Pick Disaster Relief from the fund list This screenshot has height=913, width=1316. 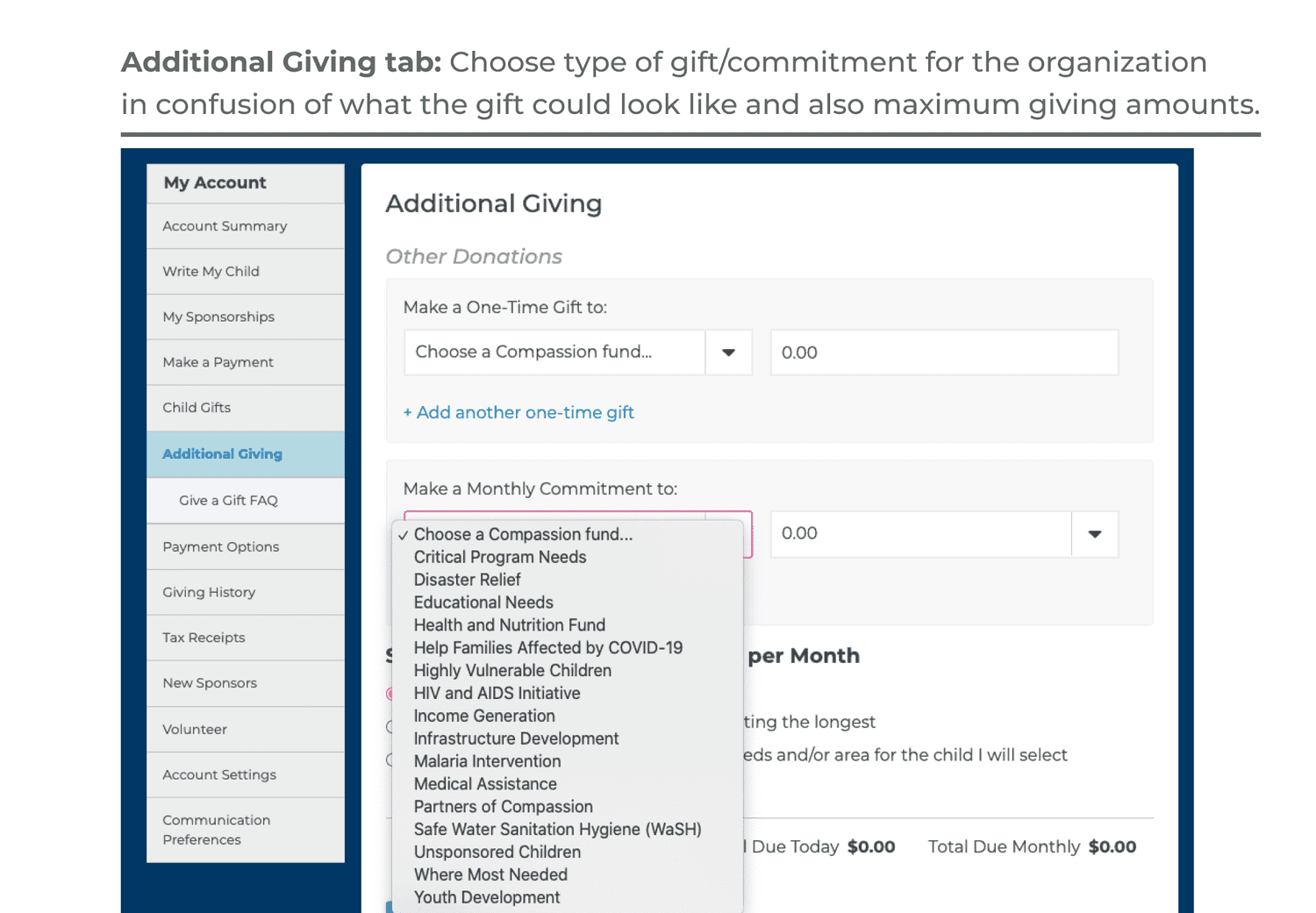click(x=568, y=580)
